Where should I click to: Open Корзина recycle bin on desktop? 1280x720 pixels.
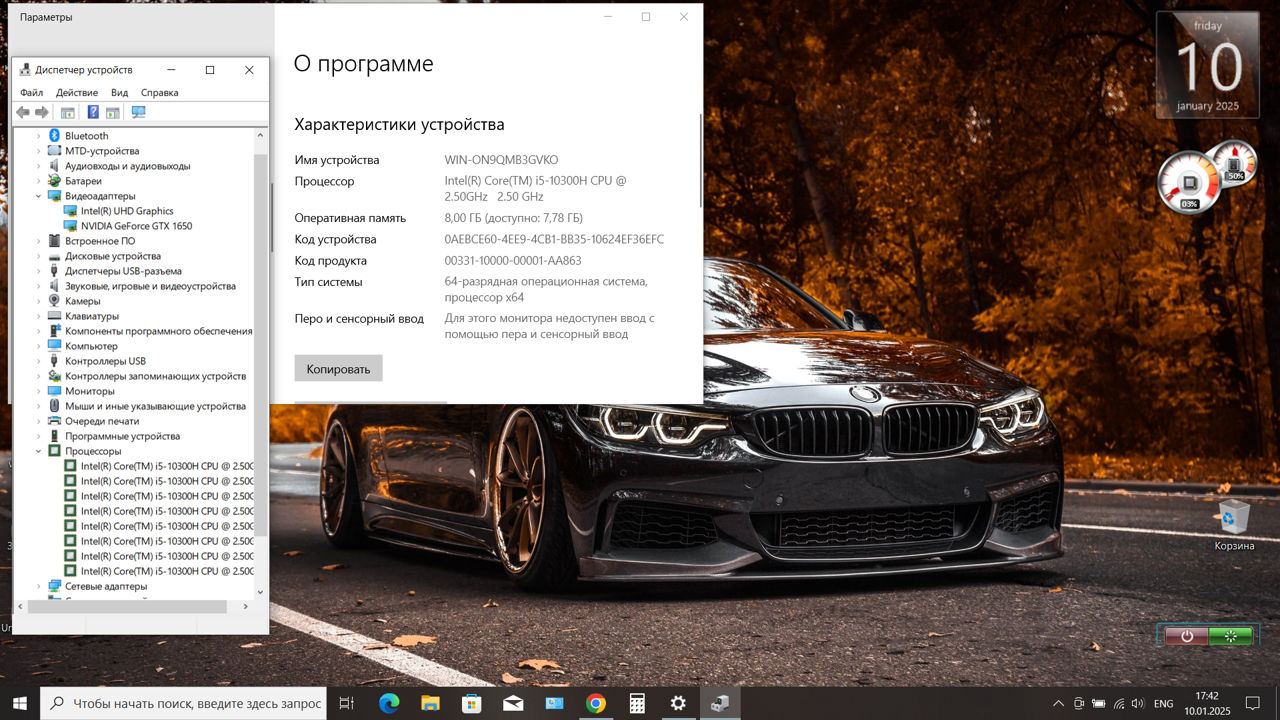[1234, 525]
